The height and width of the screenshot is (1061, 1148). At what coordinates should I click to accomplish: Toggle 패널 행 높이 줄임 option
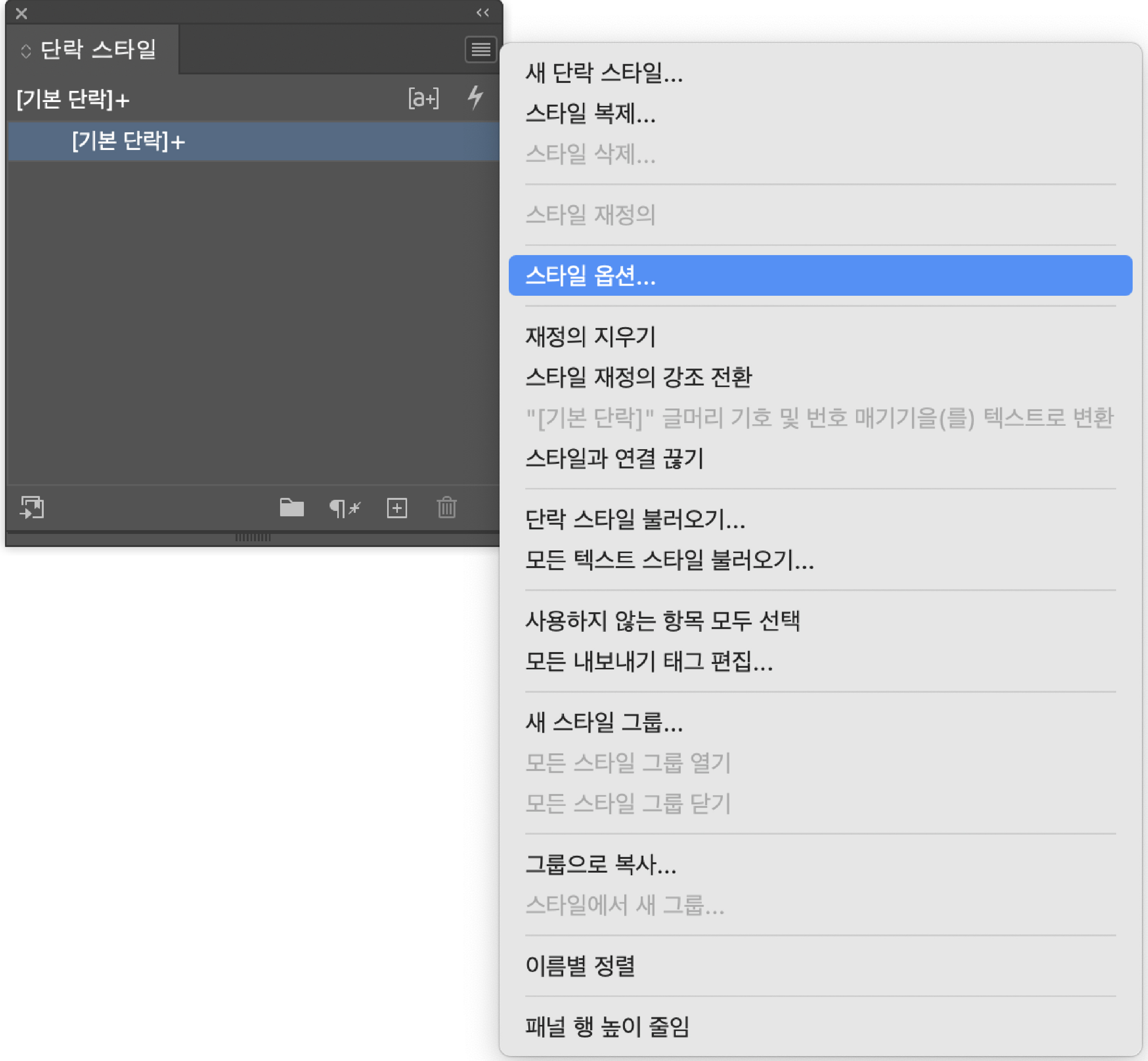point(607,1026)
